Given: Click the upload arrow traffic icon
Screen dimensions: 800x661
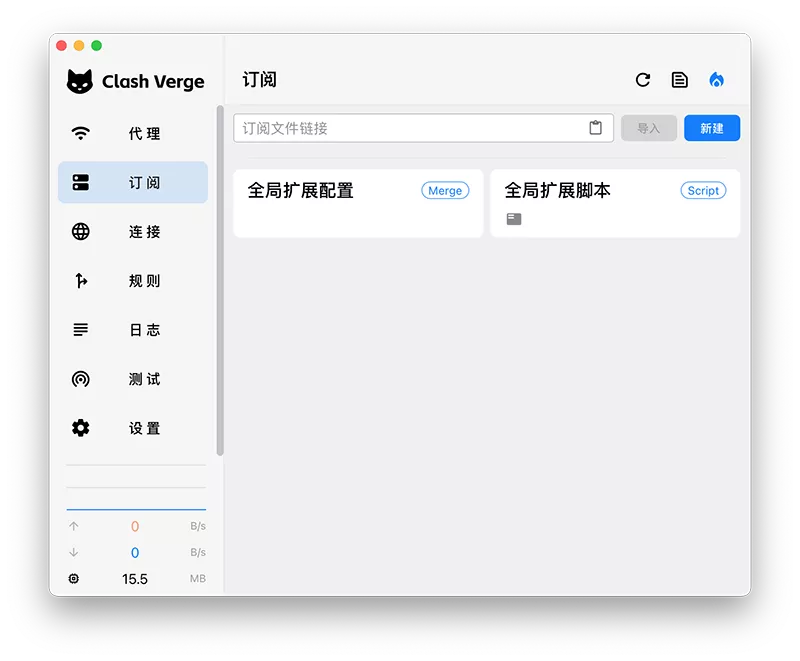Looking at the screenshot, I should click(x=73, y=526).
